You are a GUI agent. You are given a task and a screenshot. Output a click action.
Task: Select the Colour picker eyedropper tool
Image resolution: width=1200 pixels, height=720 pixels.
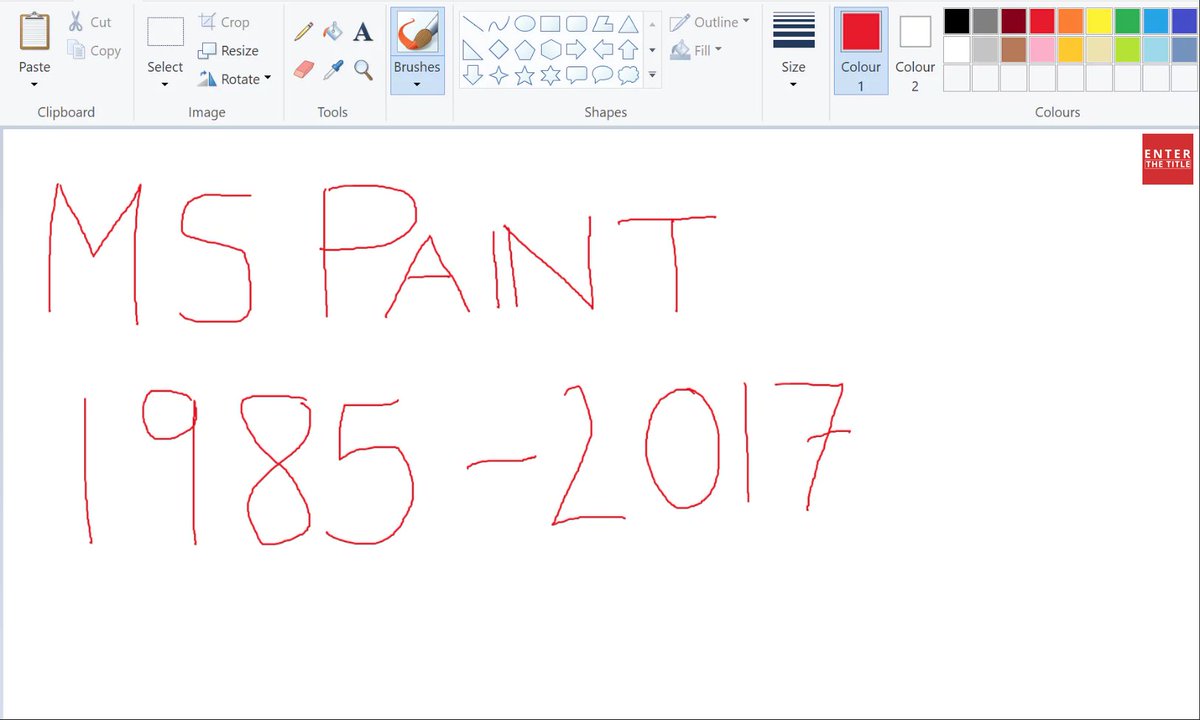click(x=333, y=69)
